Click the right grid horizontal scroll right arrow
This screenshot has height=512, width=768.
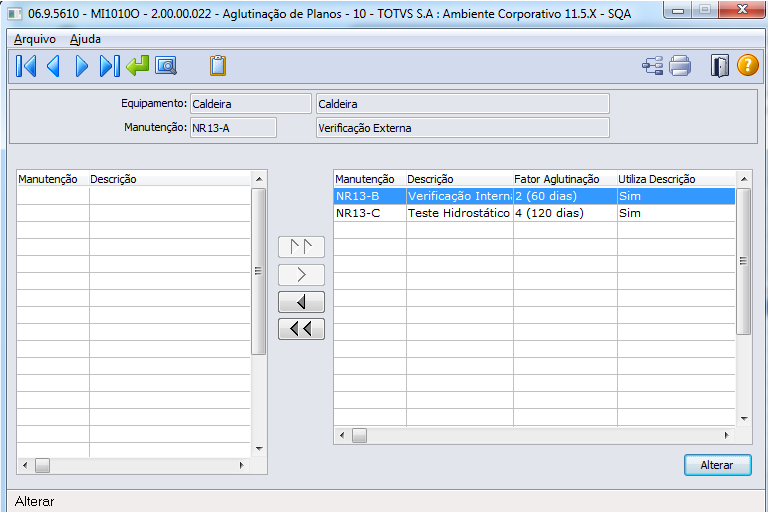point(727,435)
